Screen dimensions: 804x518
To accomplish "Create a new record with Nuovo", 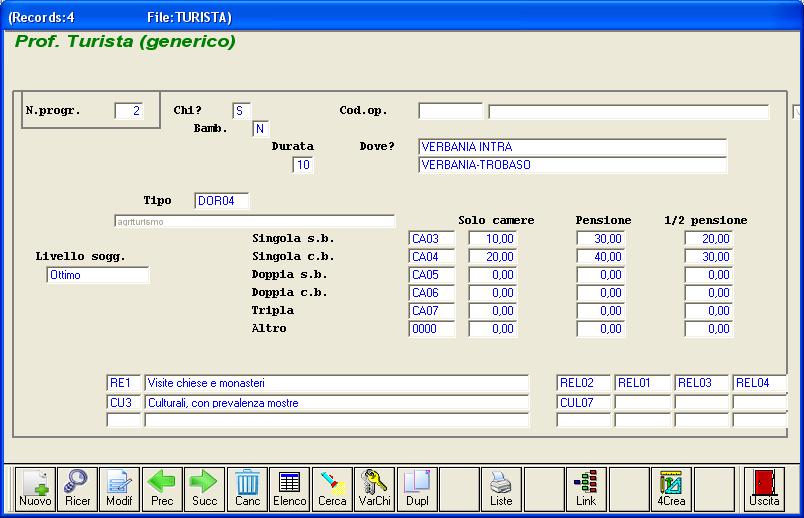I will pyautogui.click(x=35, y=489).
